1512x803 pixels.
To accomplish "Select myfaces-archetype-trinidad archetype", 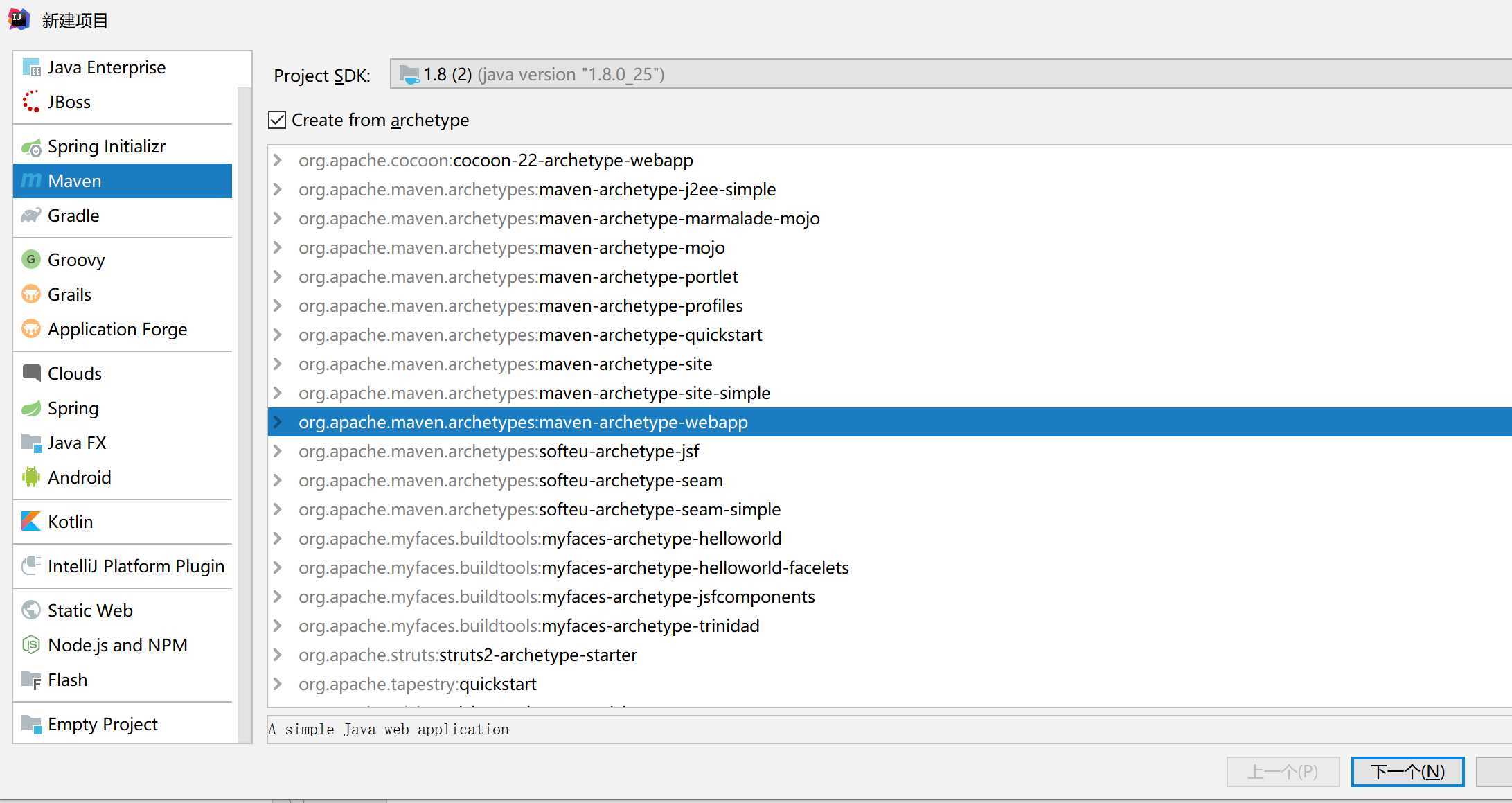I will [x=889, y=626].
